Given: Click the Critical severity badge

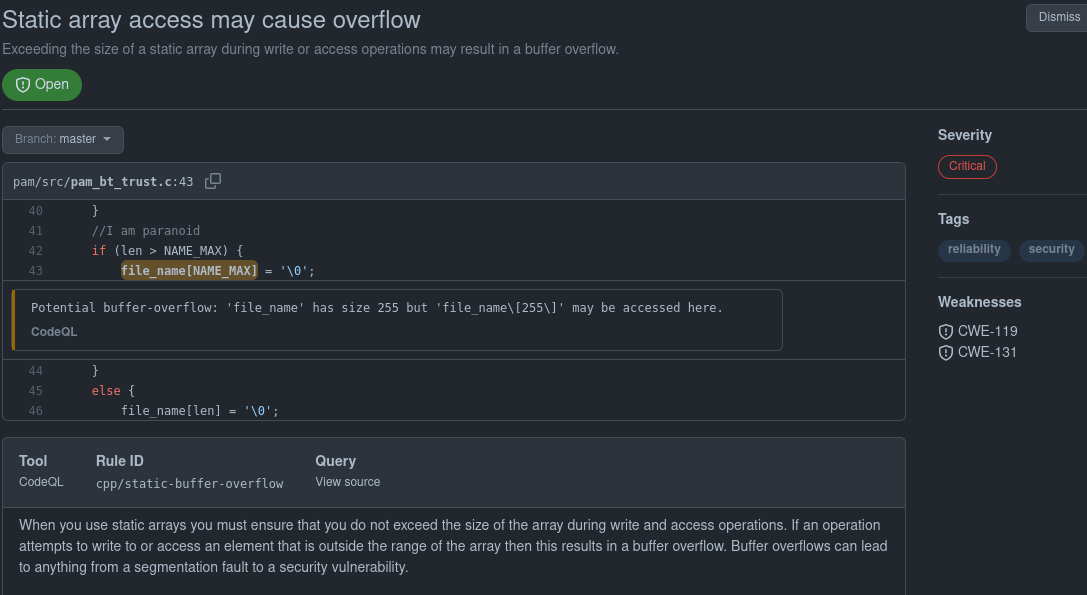Looking at the screenshot, I should point(967,167).
